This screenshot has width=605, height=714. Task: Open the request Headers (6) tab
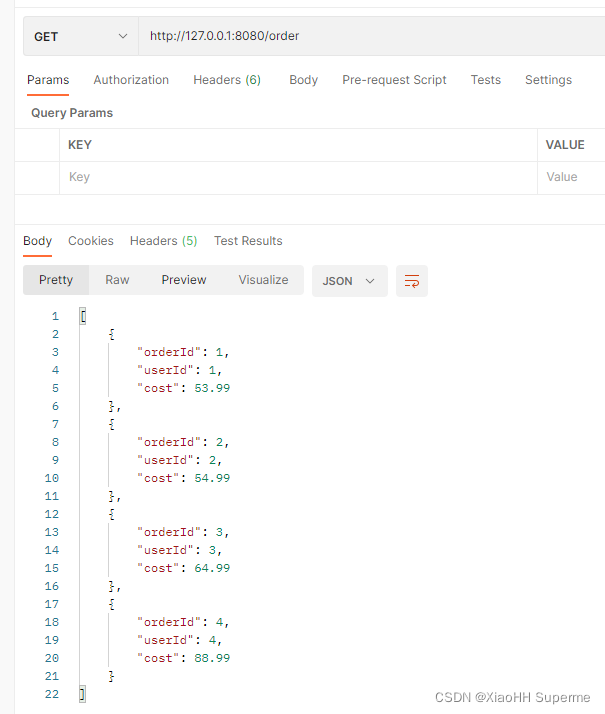pos(227,80)
